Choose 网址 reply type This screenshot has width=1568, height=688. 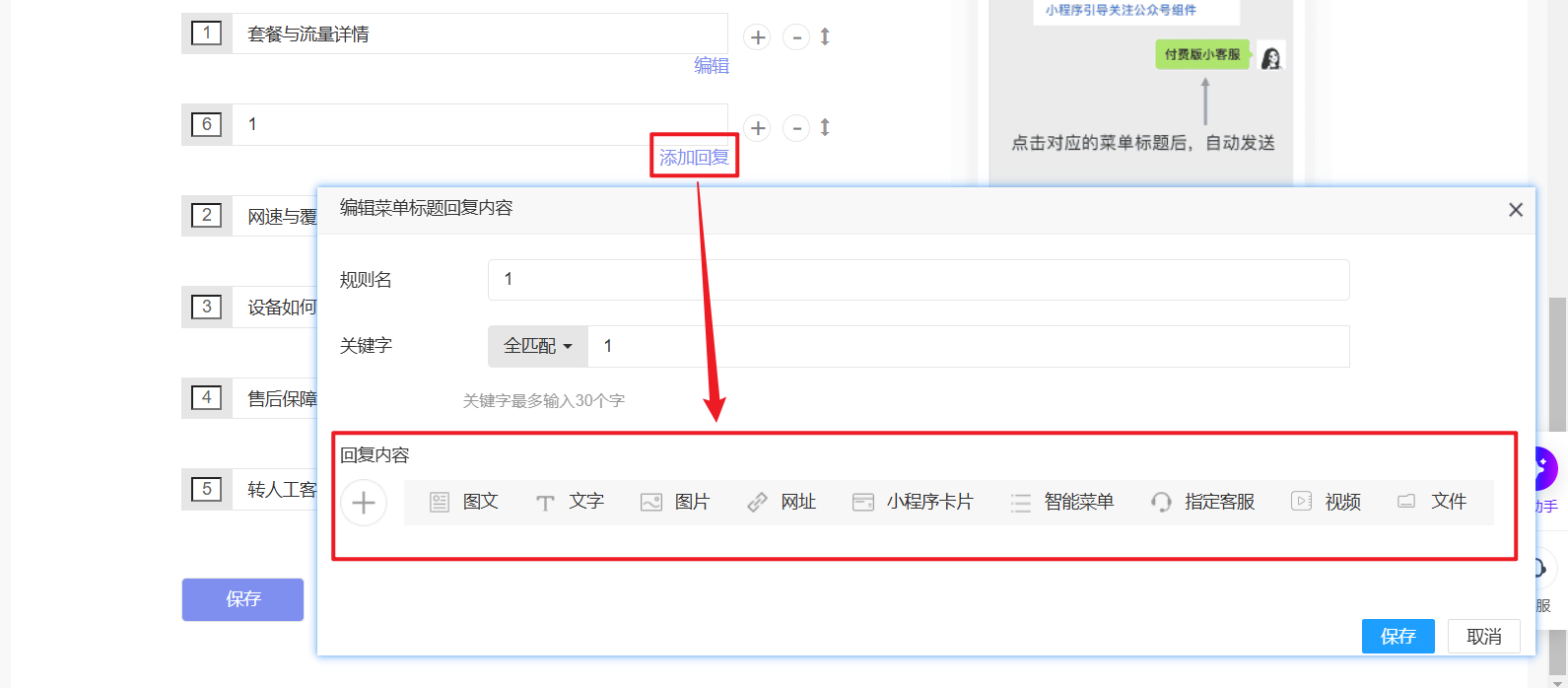pyautogui.click(x=782, y=502)
